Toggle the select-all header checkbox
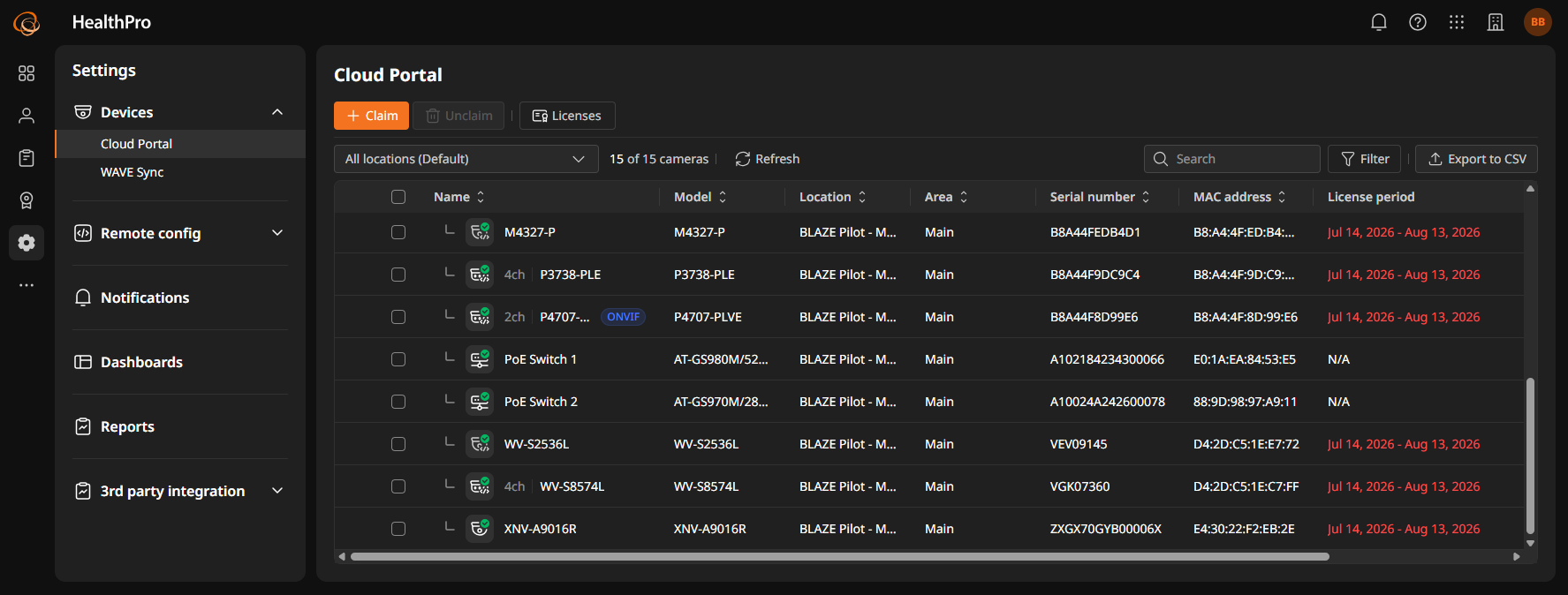Image resolution: width=1568 pixels, height=595 pixels. click(x=398, y=197)
